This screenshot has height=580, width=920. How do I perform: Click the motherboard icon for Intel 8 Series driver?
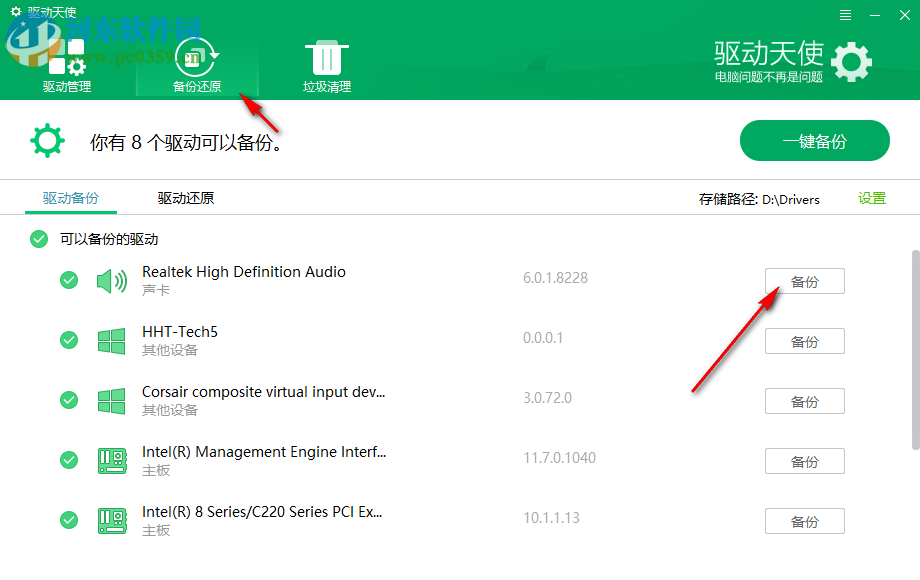click(111, 519)
